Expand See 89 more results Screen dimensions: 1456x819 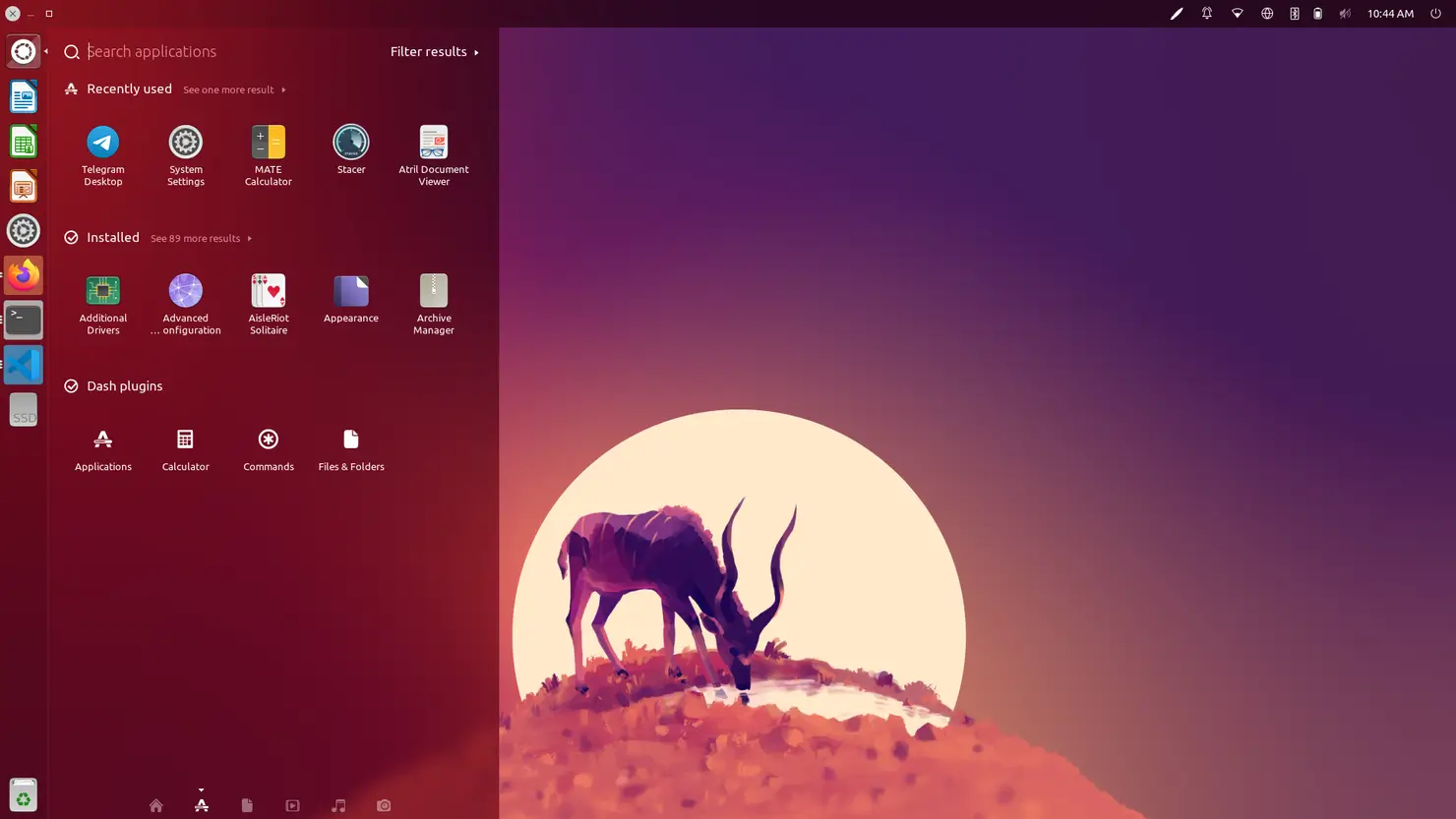point(201,238)
